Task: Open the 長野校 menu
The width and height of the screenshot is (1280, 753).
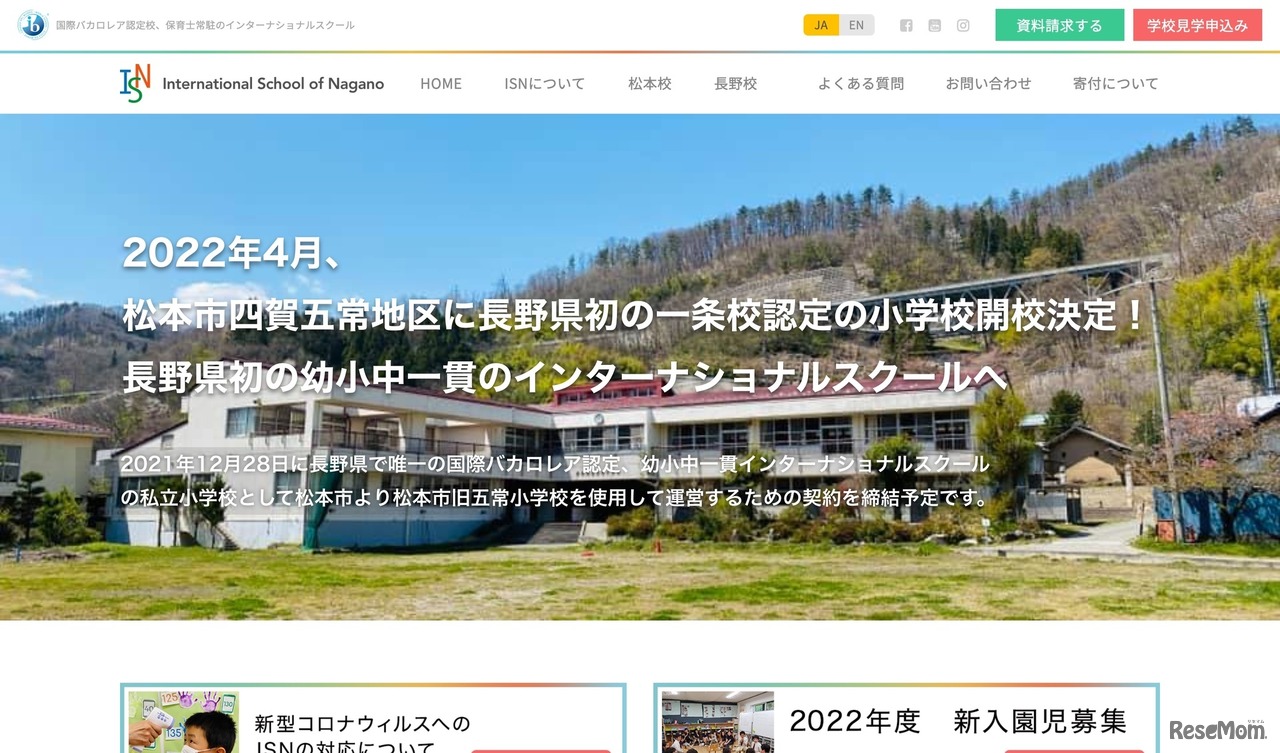Action: coord(736,84)
